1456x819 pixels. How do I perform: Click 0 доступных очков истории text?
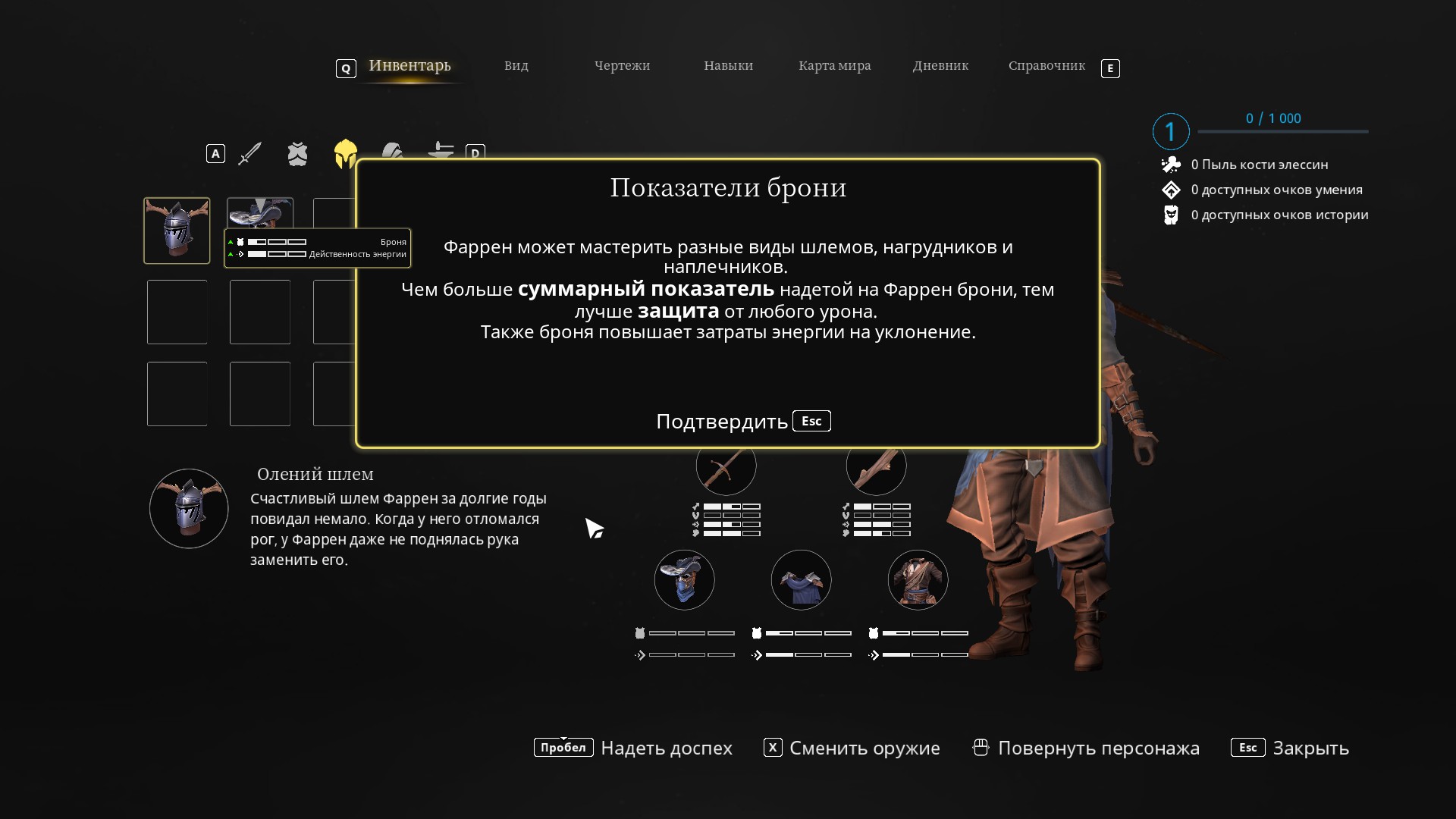click(1280, 215)
